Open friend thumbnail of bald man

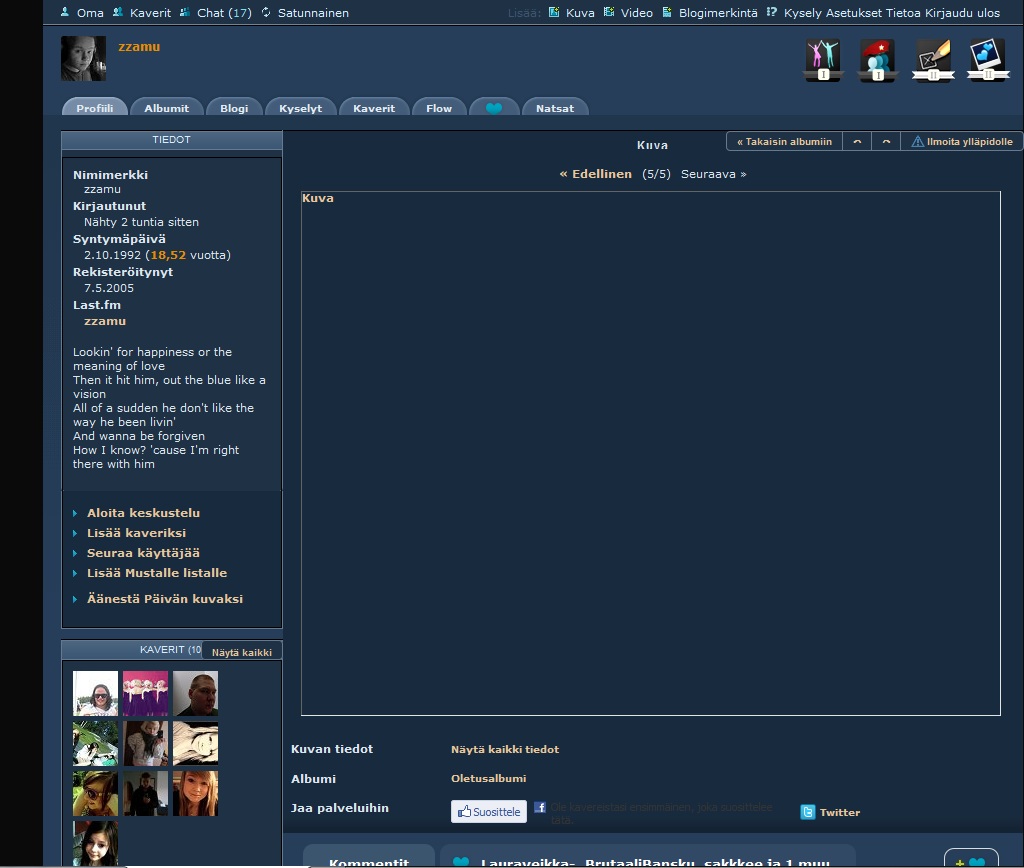pyautogui.click(x=195, y=694)
